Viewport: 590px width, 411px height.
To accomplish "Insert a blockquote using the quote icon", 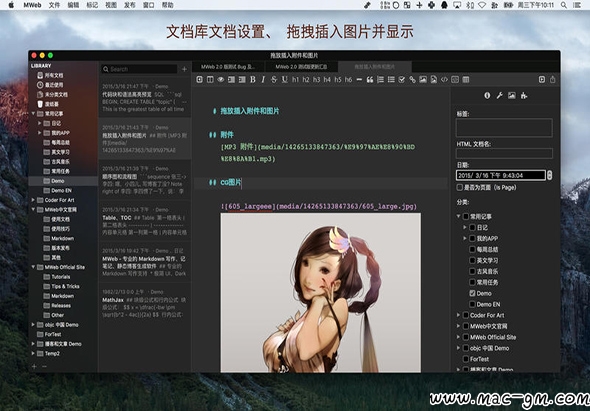I will point(370,79).
